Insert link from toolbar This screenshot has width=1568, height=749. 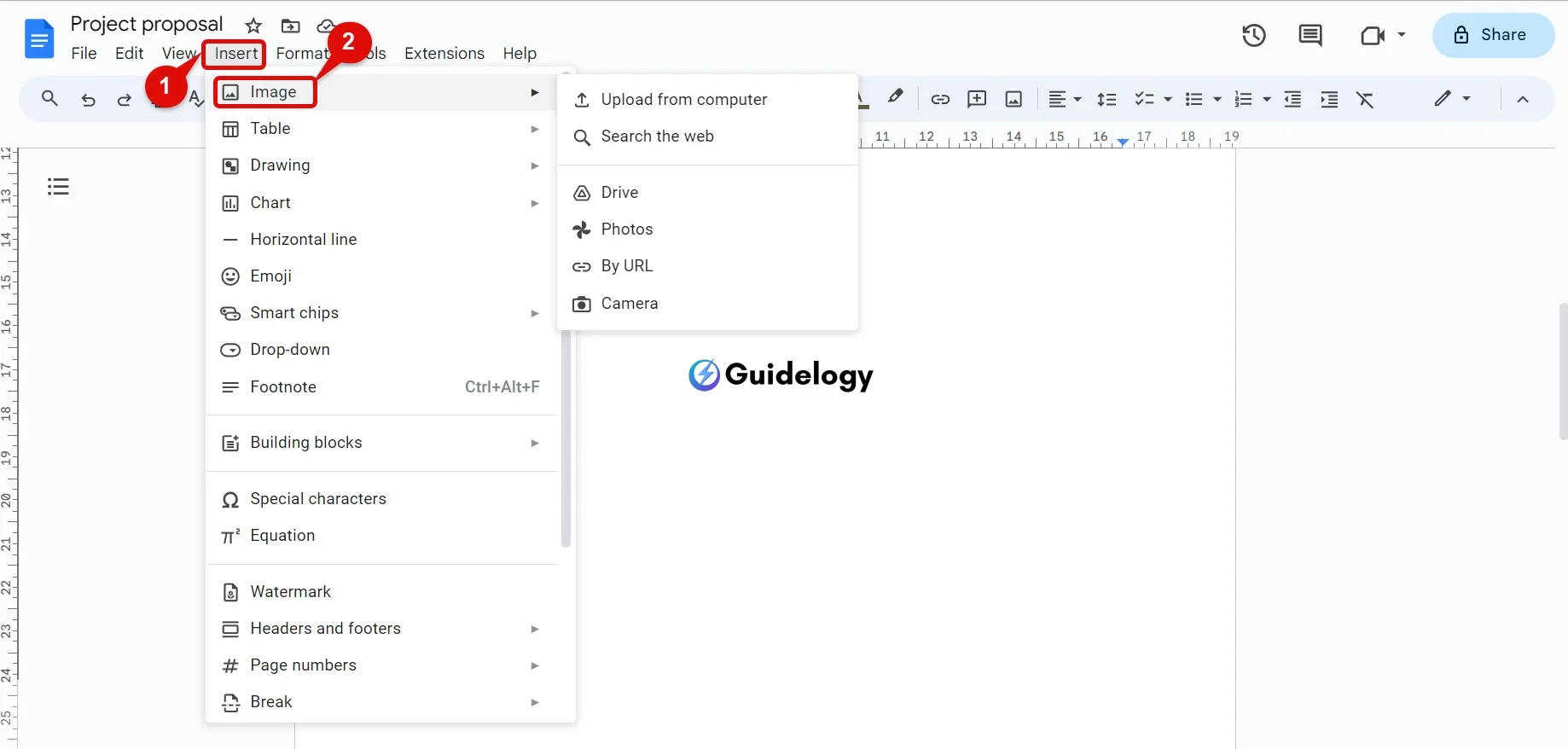point(940,99)
